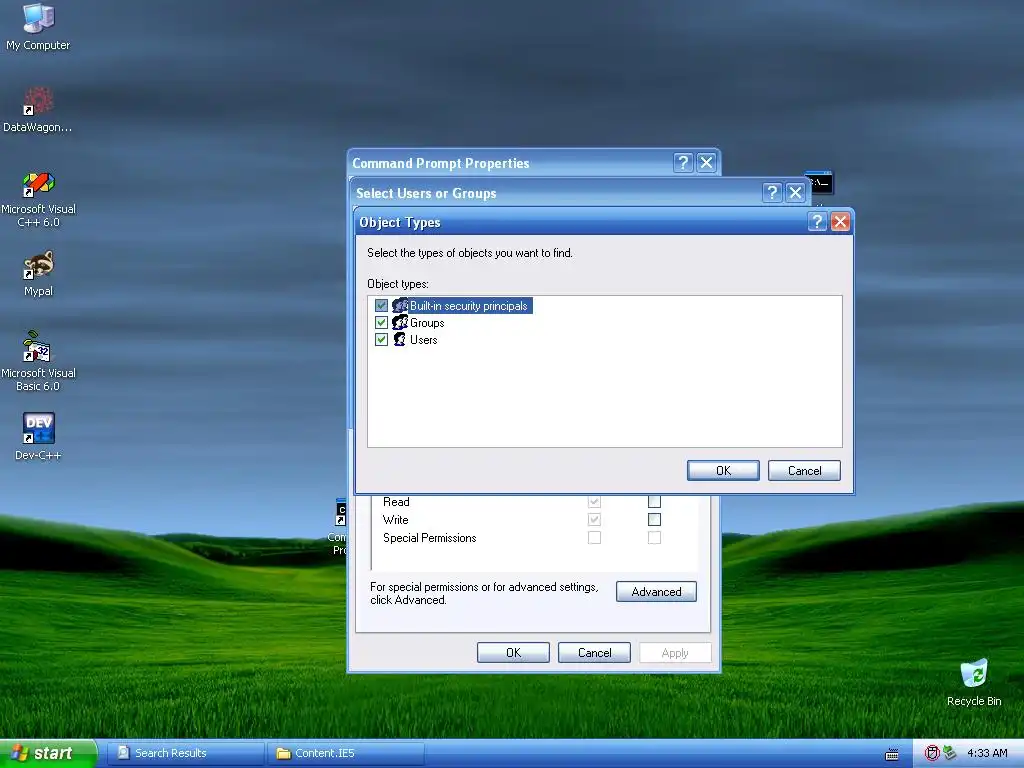Select Built-in security principals text
The height and width of the screenshot is (768, 1024).
pyautogui.click(x=469, y=306)
